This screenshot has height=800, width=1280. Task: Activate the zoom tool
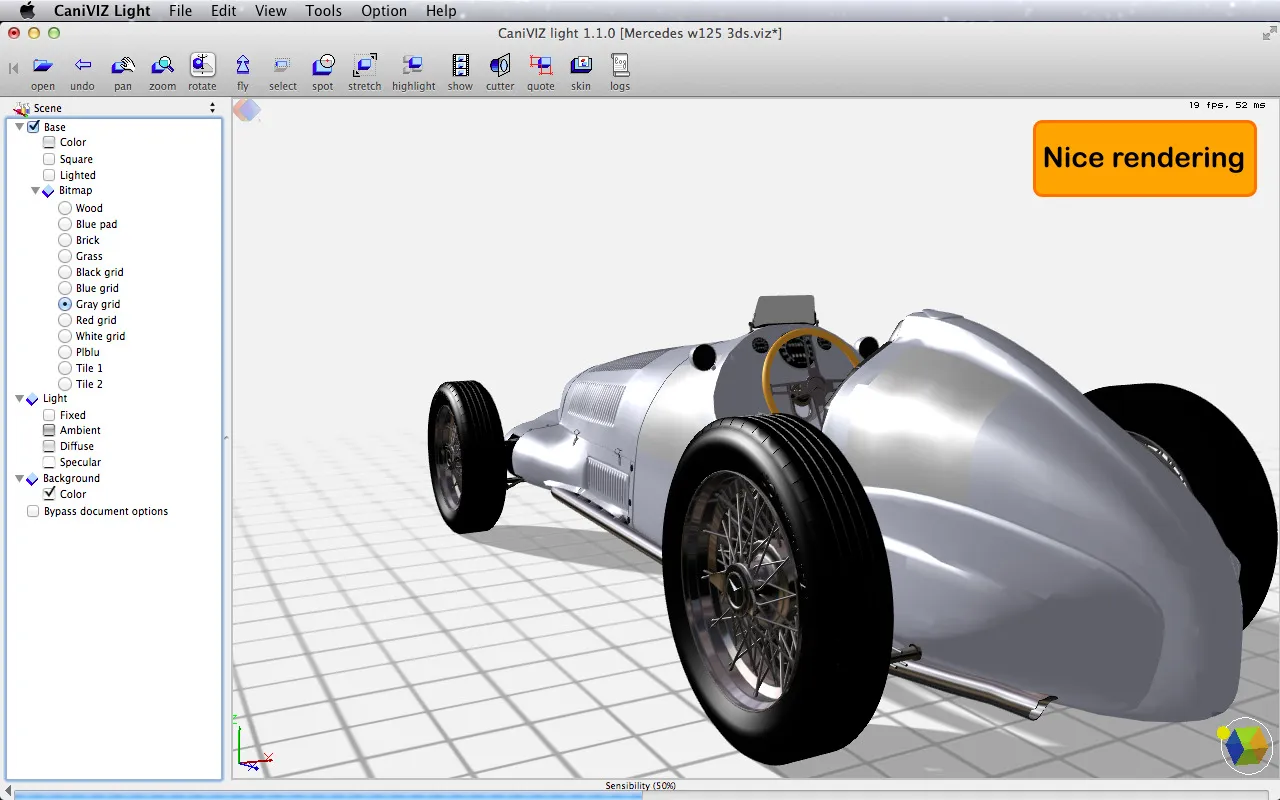tap(162, 67)
